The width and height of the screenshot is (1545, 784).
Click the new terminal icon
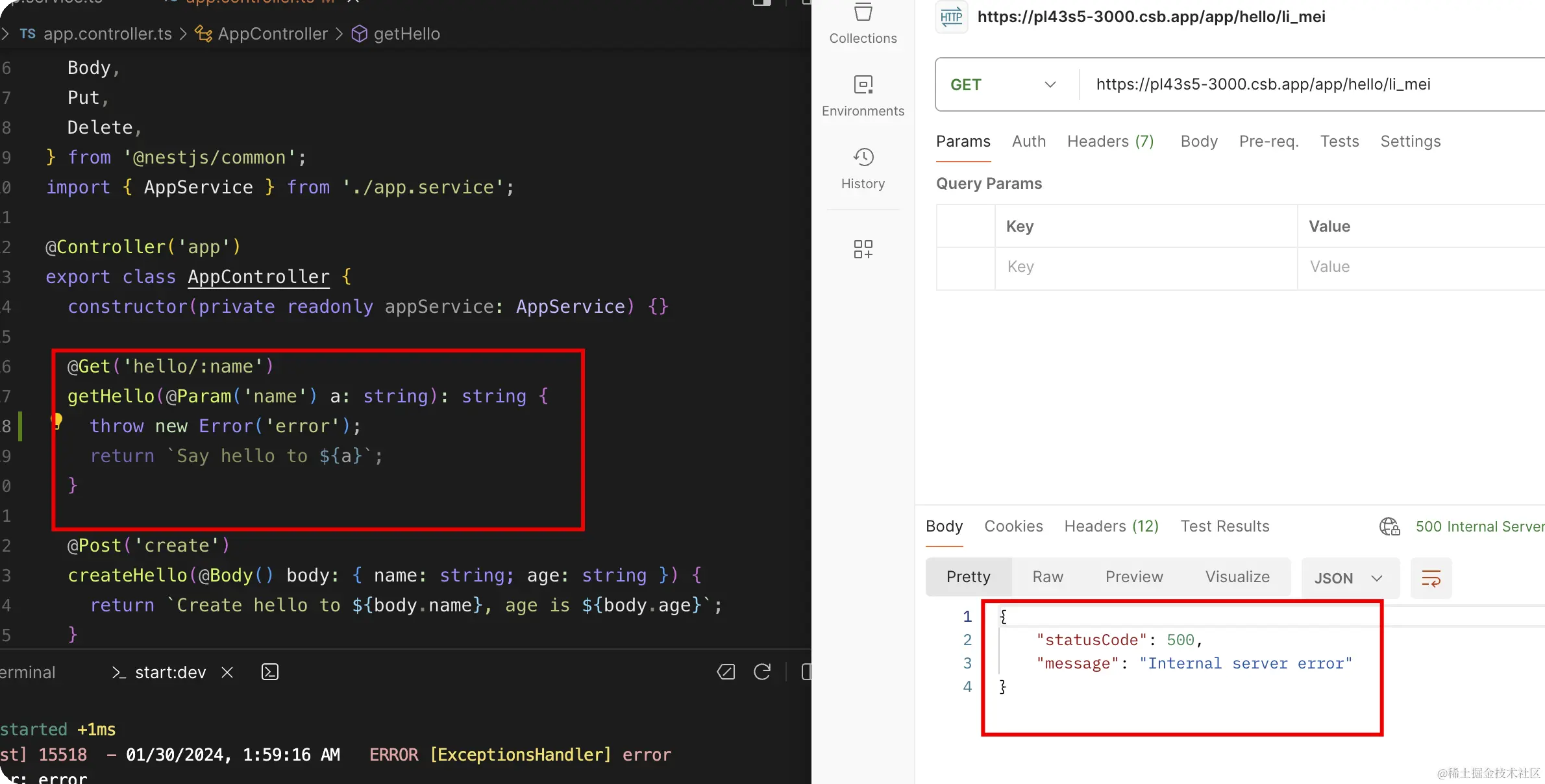270,672
